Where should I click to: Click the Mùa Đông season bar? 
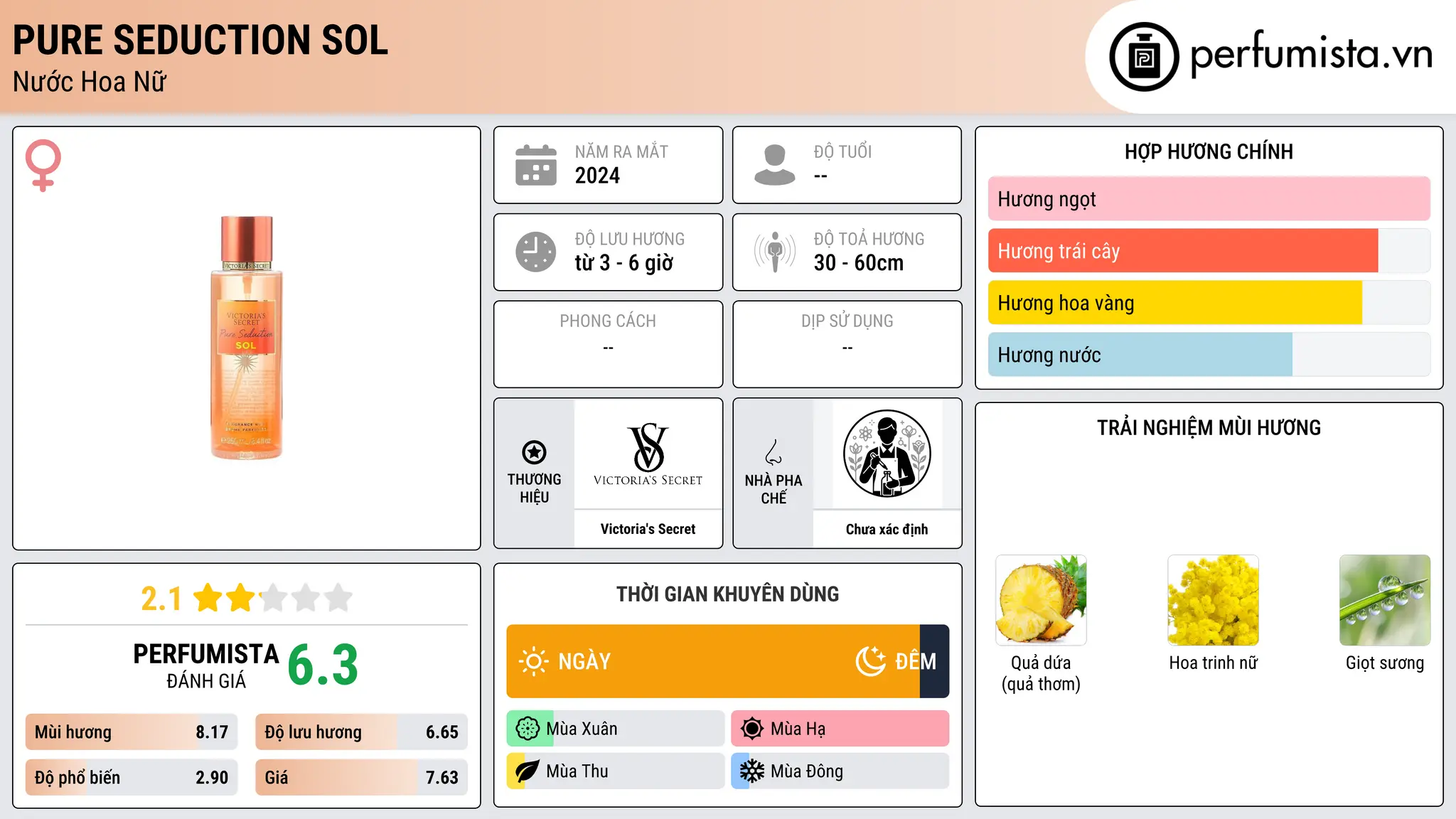[x=840, y=771]
